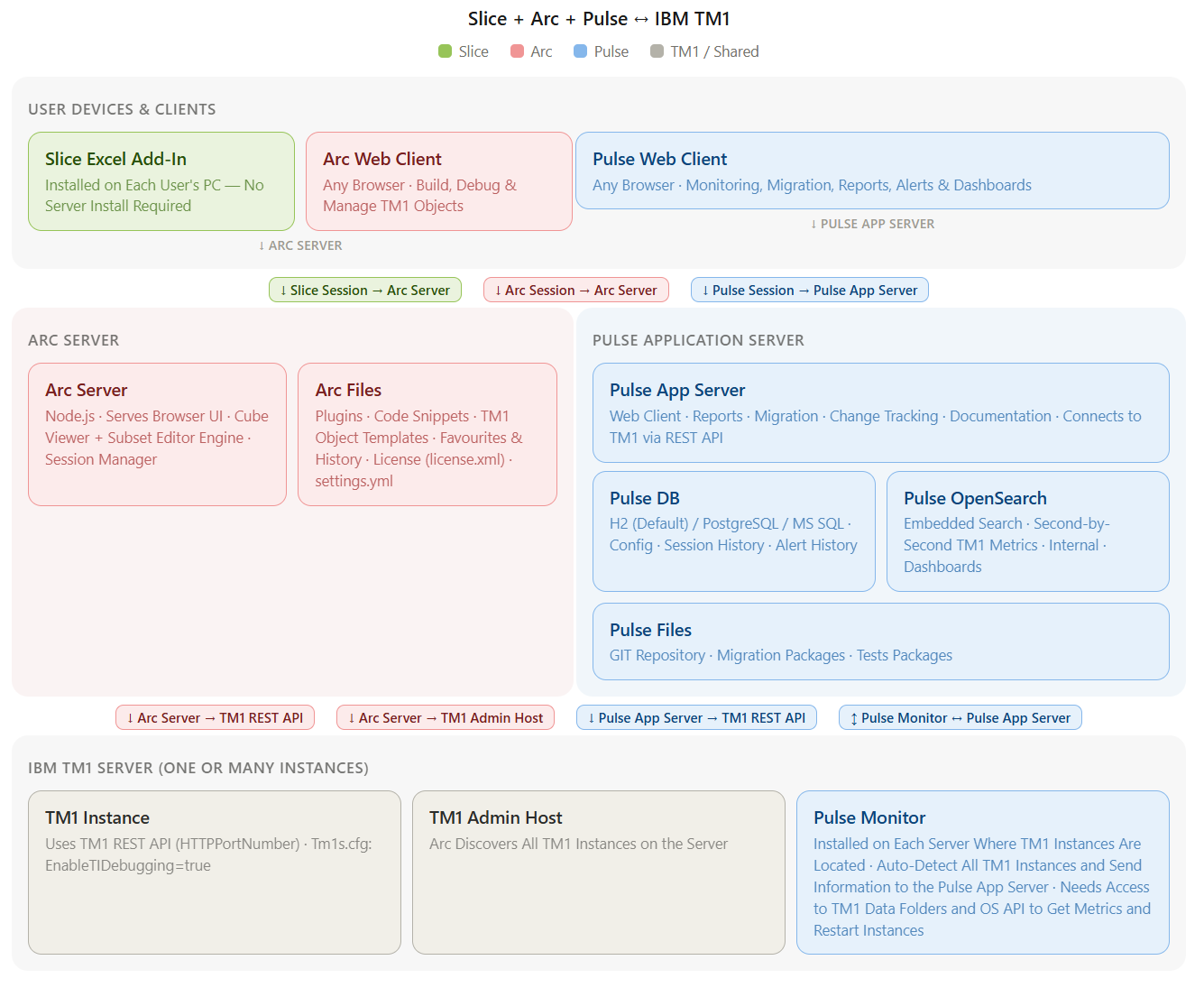Click the 'Arc' legend label text
The width and height of the screenshot is (1204, 997).
coord(541,51)
